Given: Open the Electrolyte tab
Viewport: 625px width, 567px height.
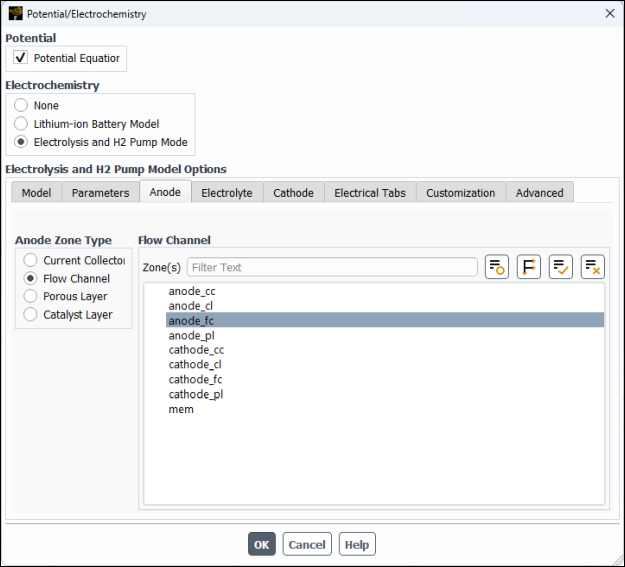Looking at the screenshot, I should click(x=227, y=193).
